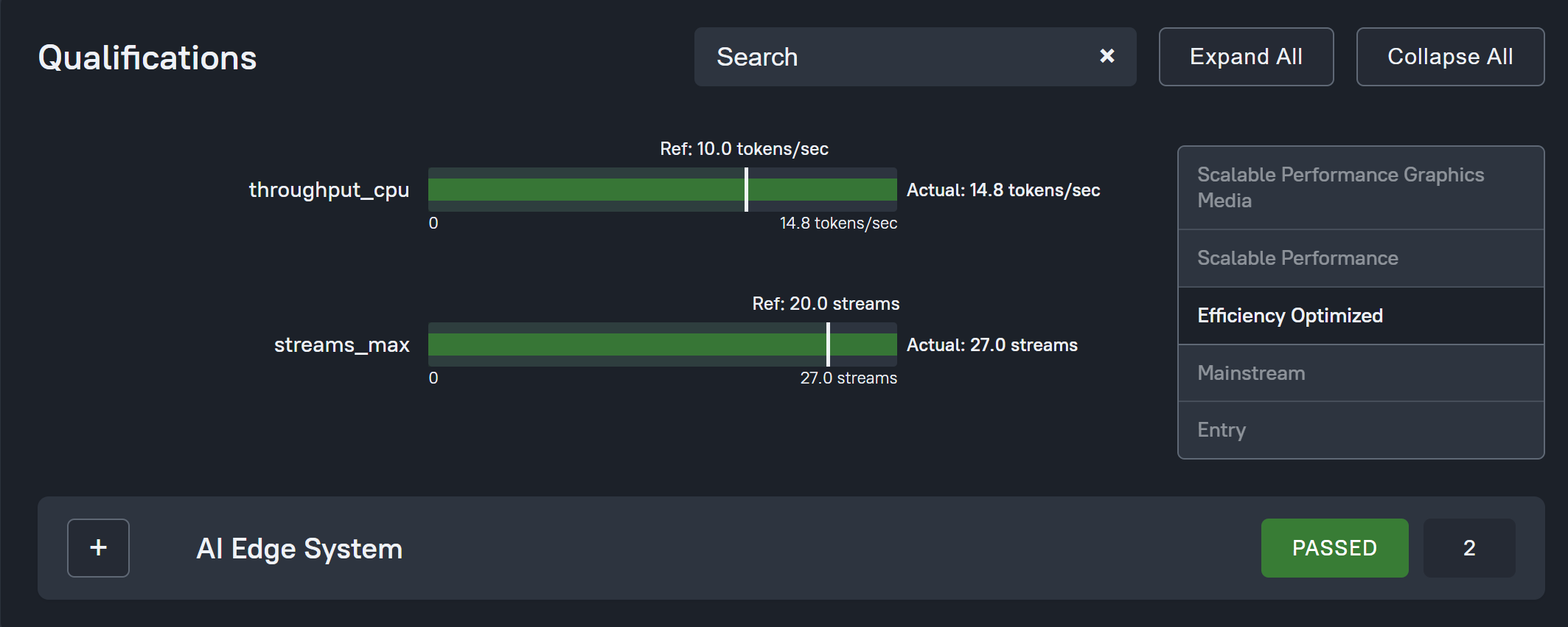Click the AI Edge System title
Screen dimensions: 1568x627
point(299,549)
